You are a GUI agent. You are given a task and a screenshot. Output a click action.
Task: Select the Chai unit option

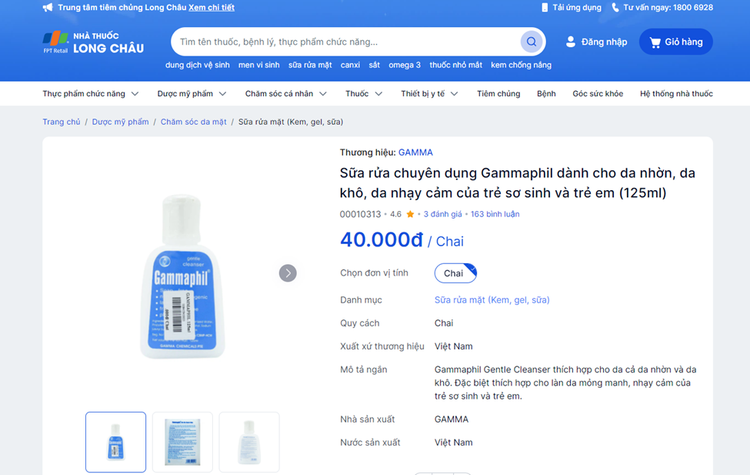point(455,272)
